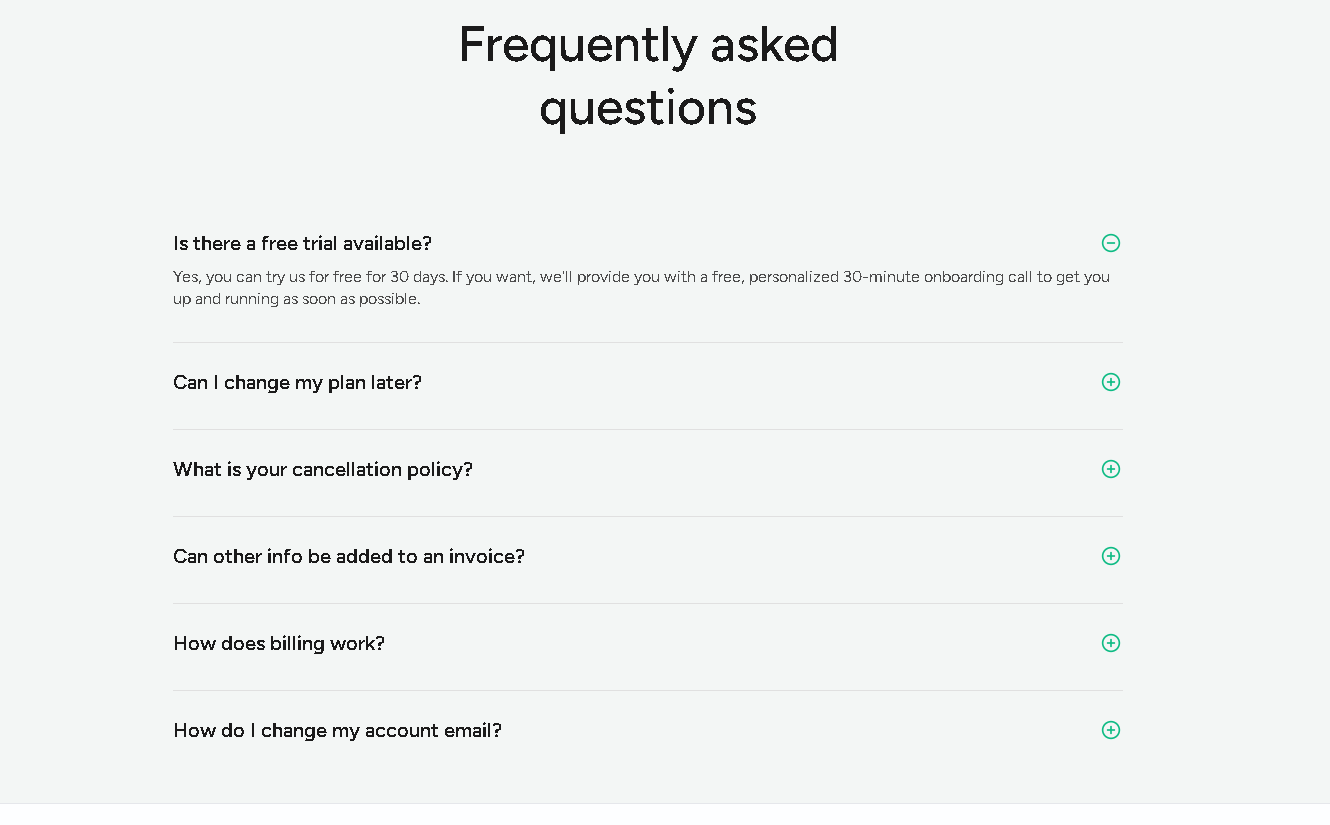The image size is (1330, 825).
Task: Click answer line starting "Yes, you can try us"
Action: click(641, 277)
